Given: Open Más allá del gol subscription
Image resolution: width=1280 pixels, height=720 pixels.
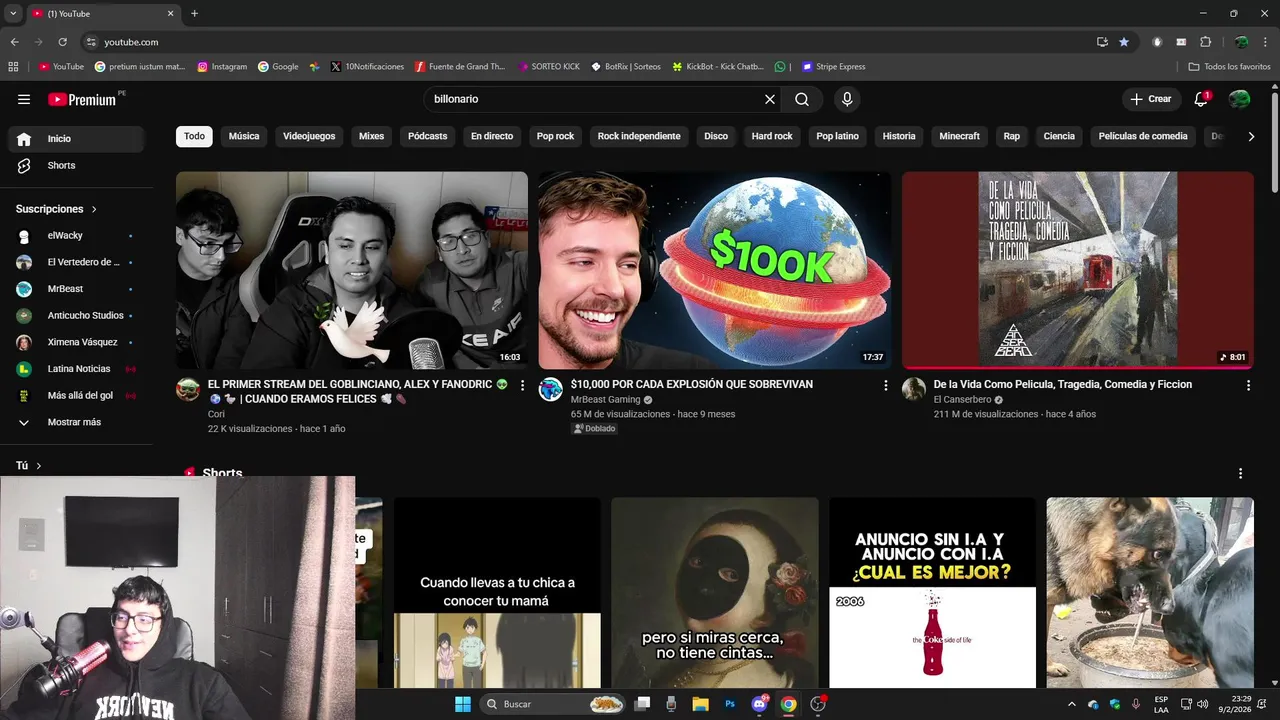Looking at the screenshot, I should click(76, 396).
